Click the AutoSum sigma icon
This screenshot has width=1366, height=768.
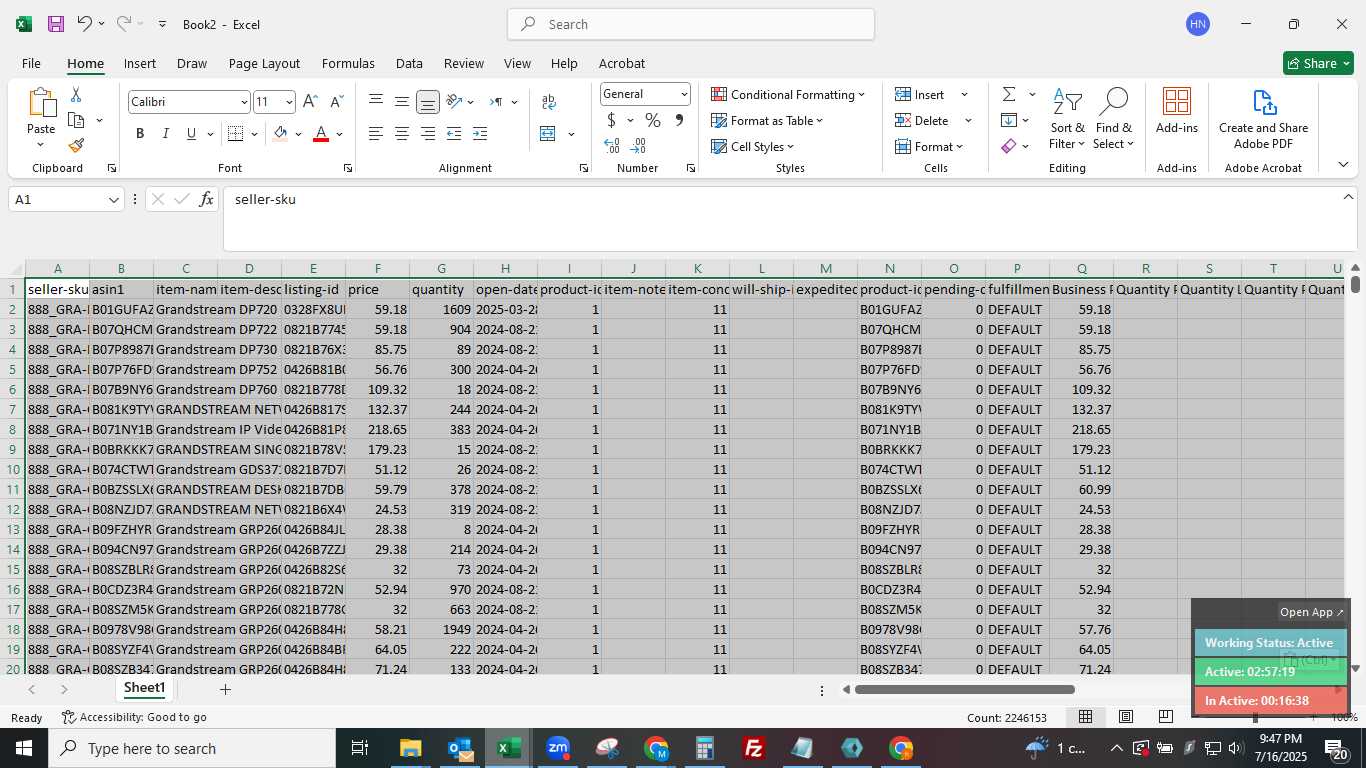pos(1009,94)
